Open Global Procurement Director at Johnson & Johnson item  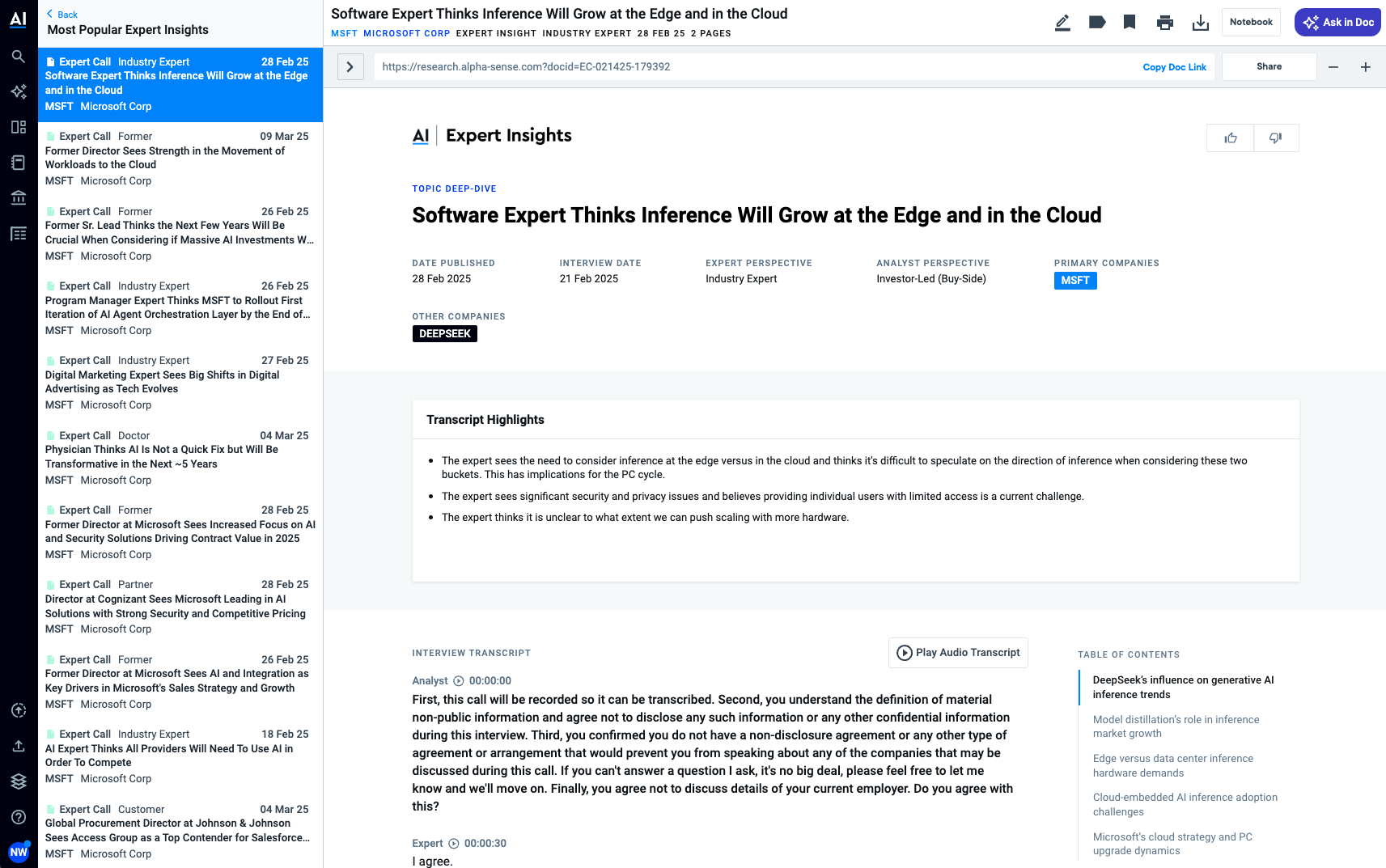(180, 832)
